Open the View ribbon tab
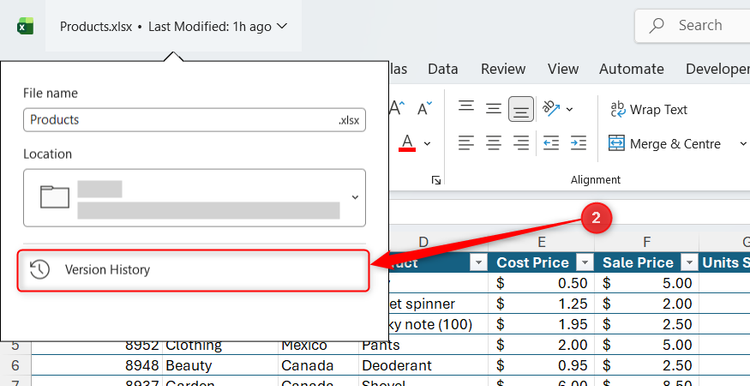The image size is (750, 386). click(563, 69)
